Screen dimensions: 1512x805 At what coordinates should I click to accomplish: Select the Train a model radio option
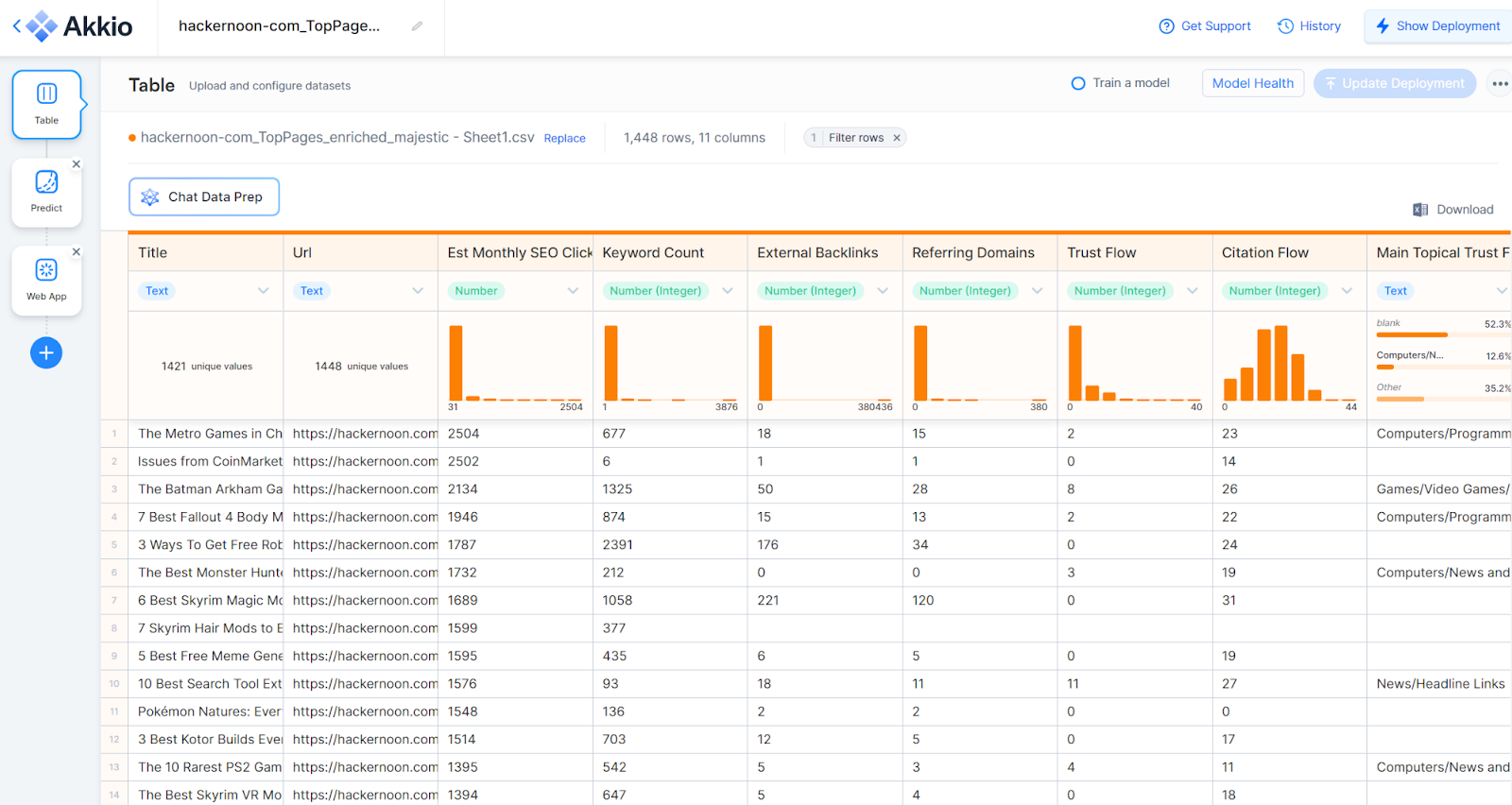(x=1078, y=83)
